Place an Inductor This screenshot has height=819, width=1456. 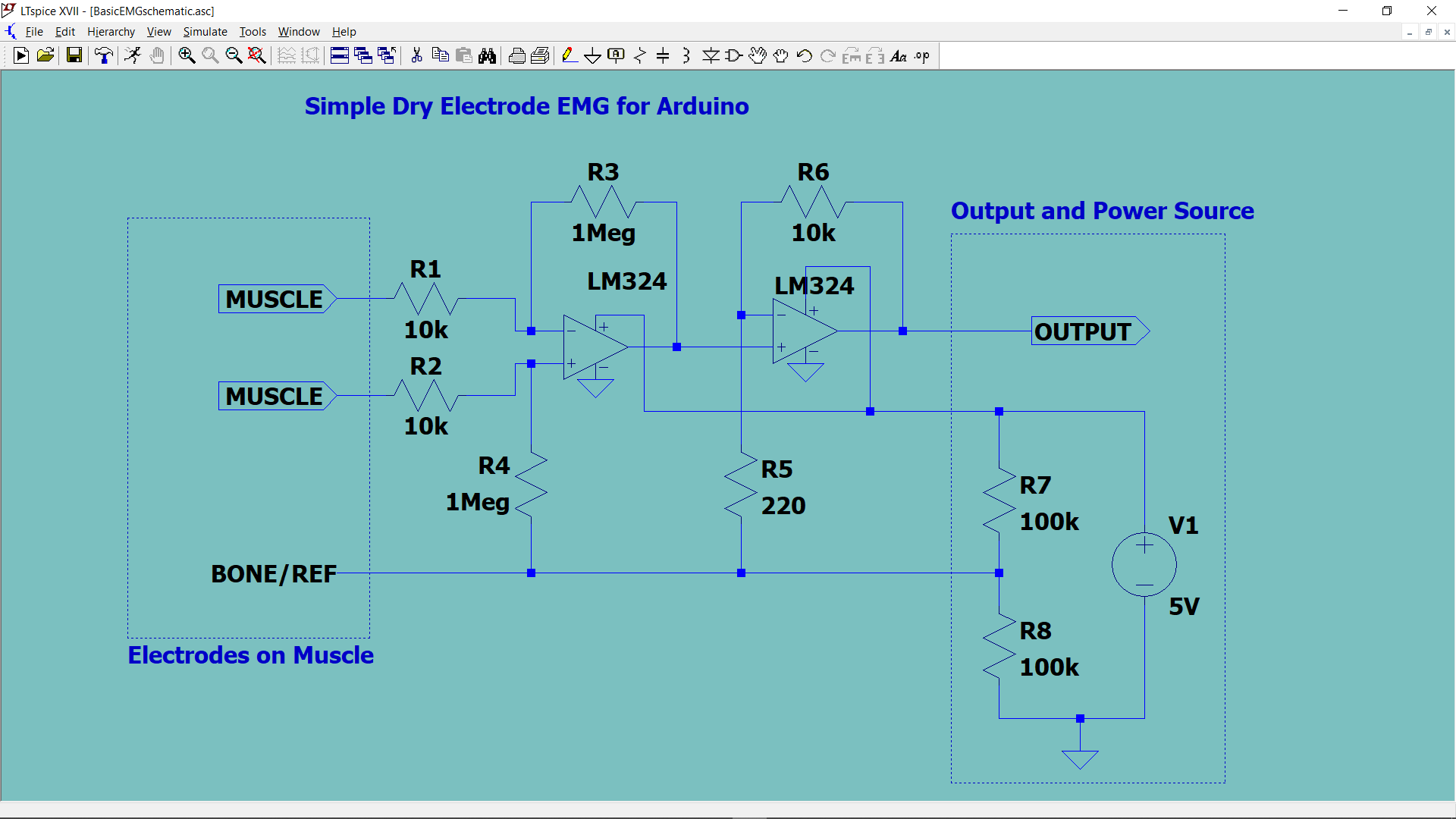(686, 55)
